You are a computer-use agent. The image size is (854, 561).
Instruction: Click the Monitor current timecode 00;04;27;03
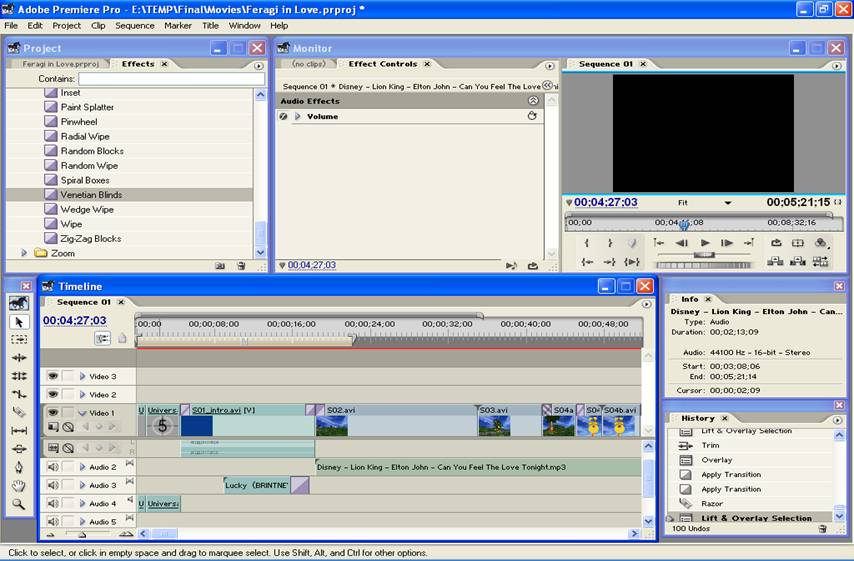coord(606,202)
